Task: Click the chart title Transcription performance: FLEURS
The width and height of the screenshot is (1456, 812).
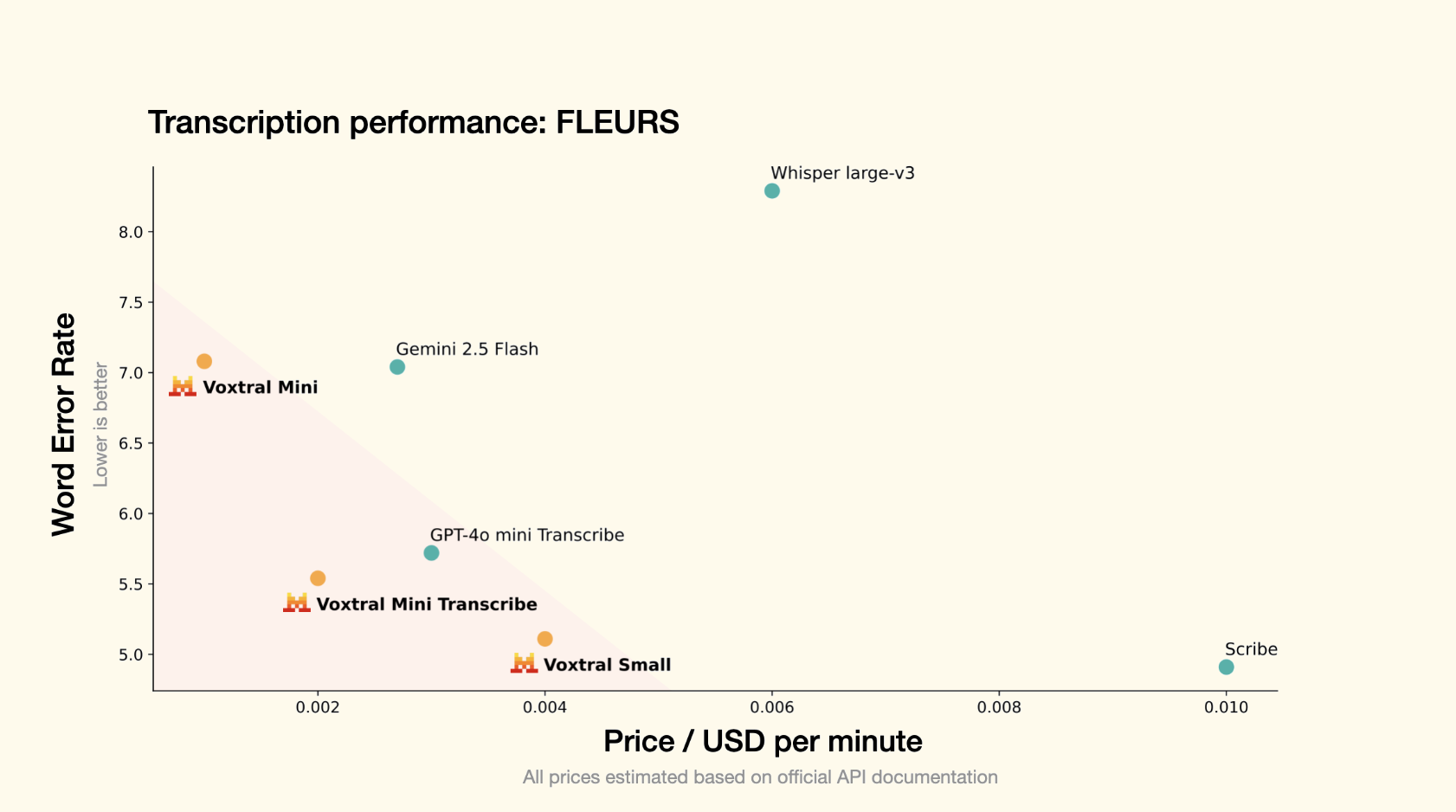Action: click(413, 123)
